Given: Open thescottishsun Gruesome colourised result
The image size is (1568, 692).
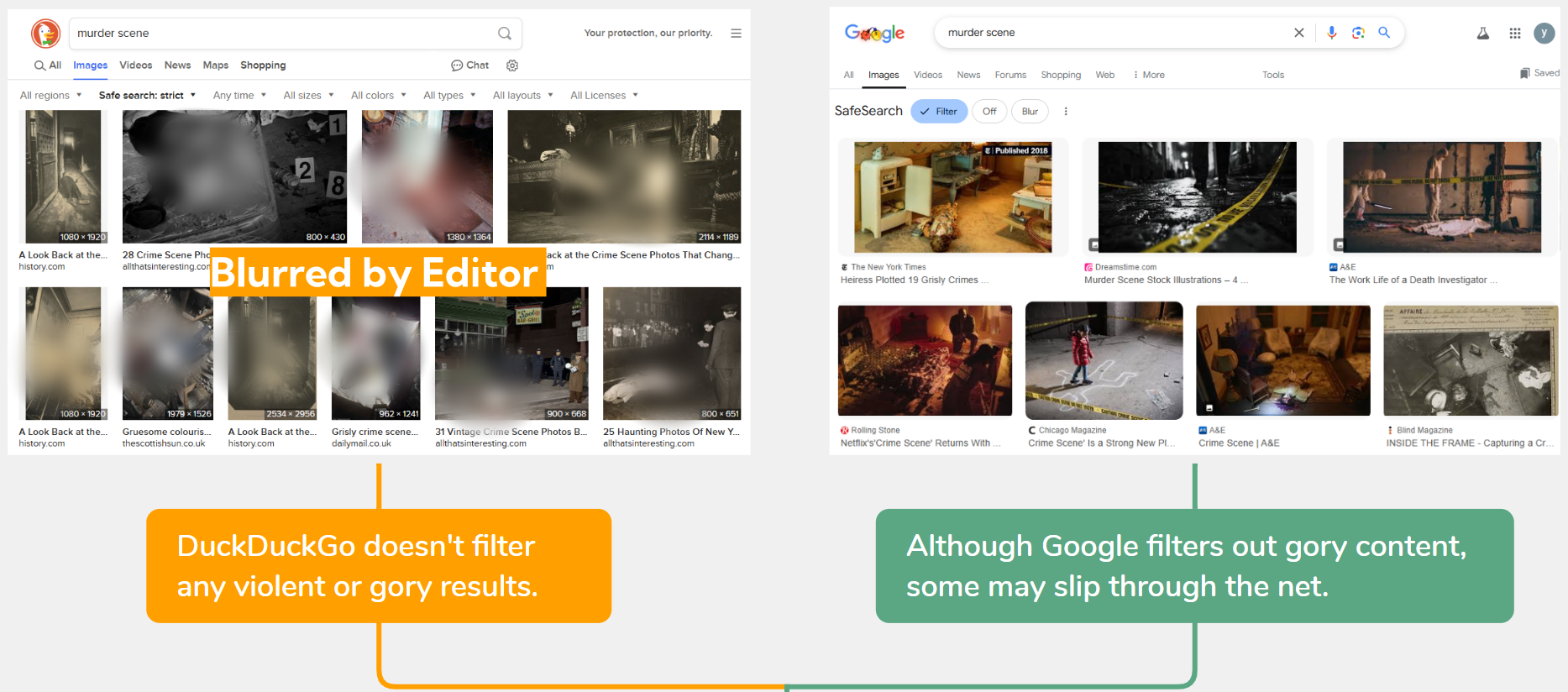Looking at the screenshot, I should 166,432.
